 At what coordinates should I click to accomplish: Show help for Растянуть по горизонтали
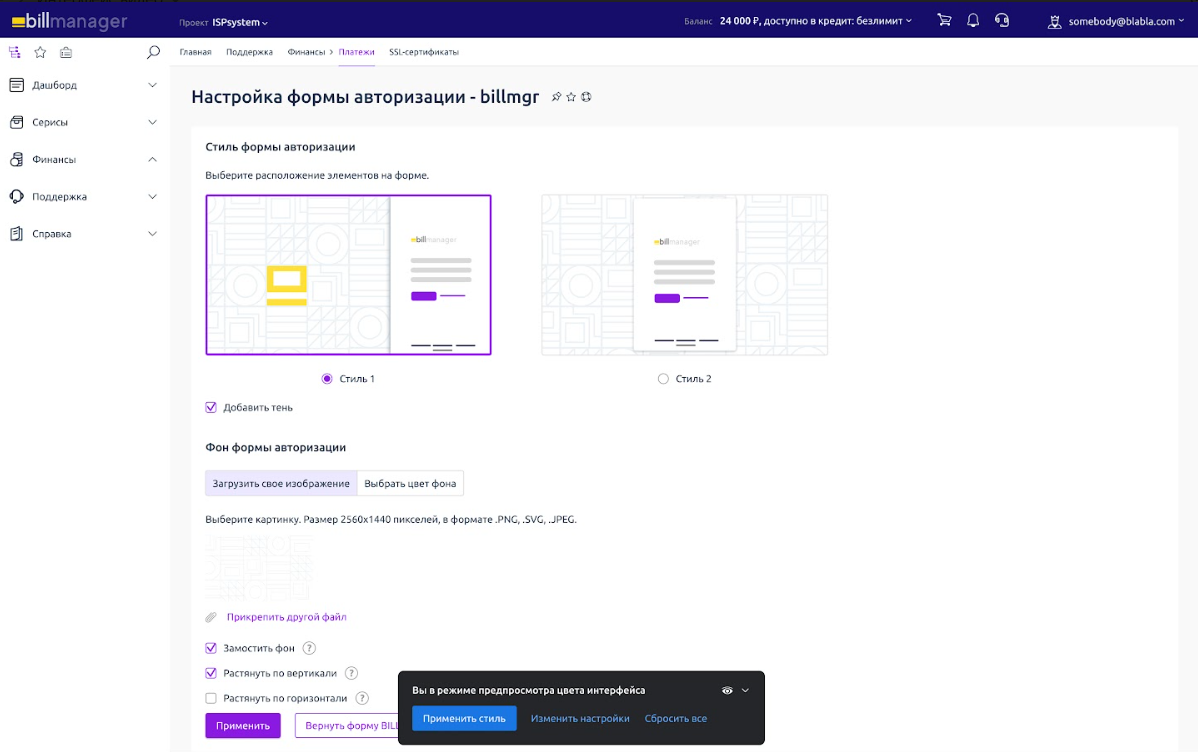coord(362,698)
